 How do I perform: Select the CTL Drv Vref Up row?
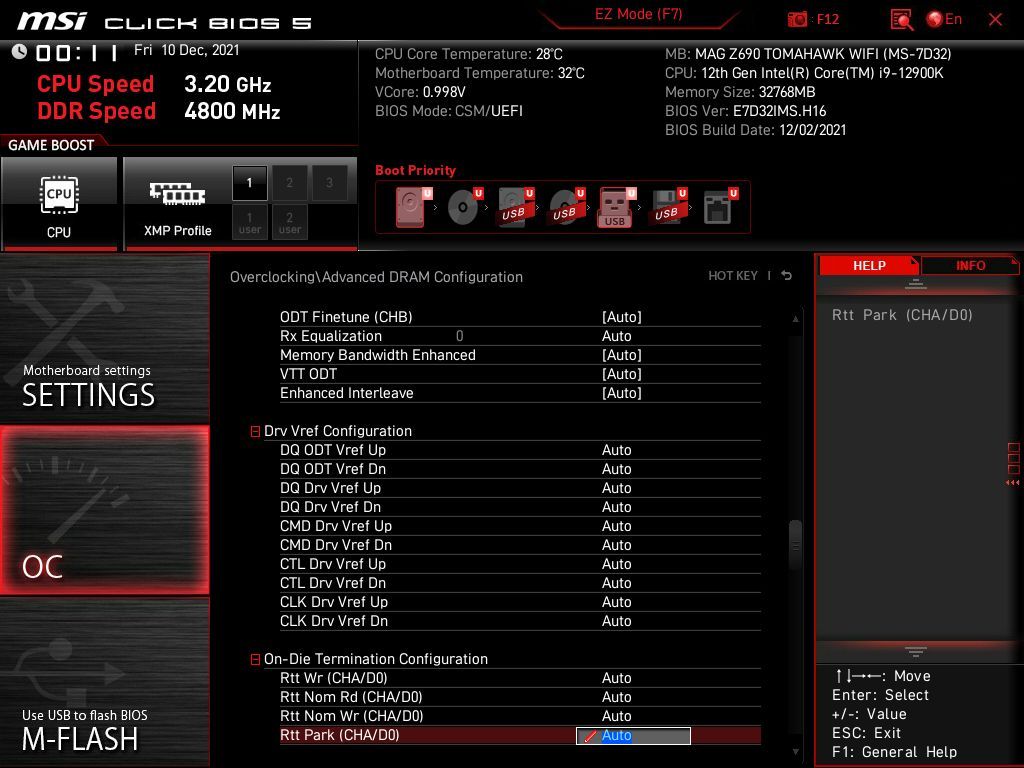click(x=520, y=564)
